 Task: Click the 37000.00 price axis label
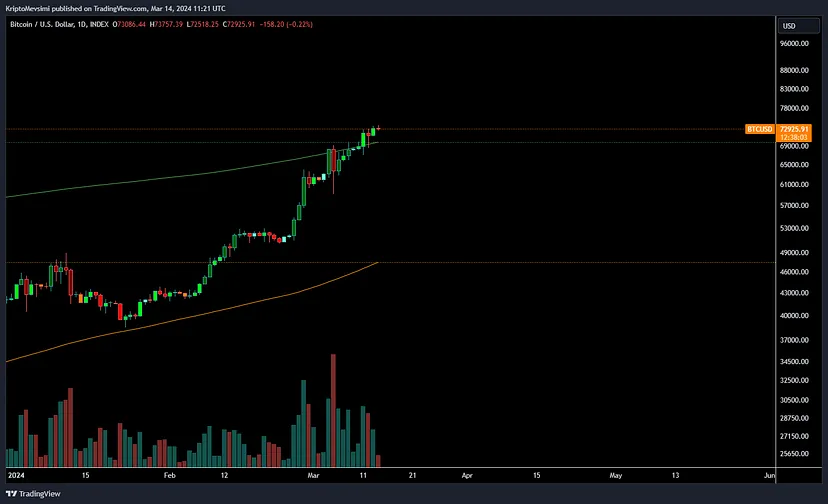794,340
